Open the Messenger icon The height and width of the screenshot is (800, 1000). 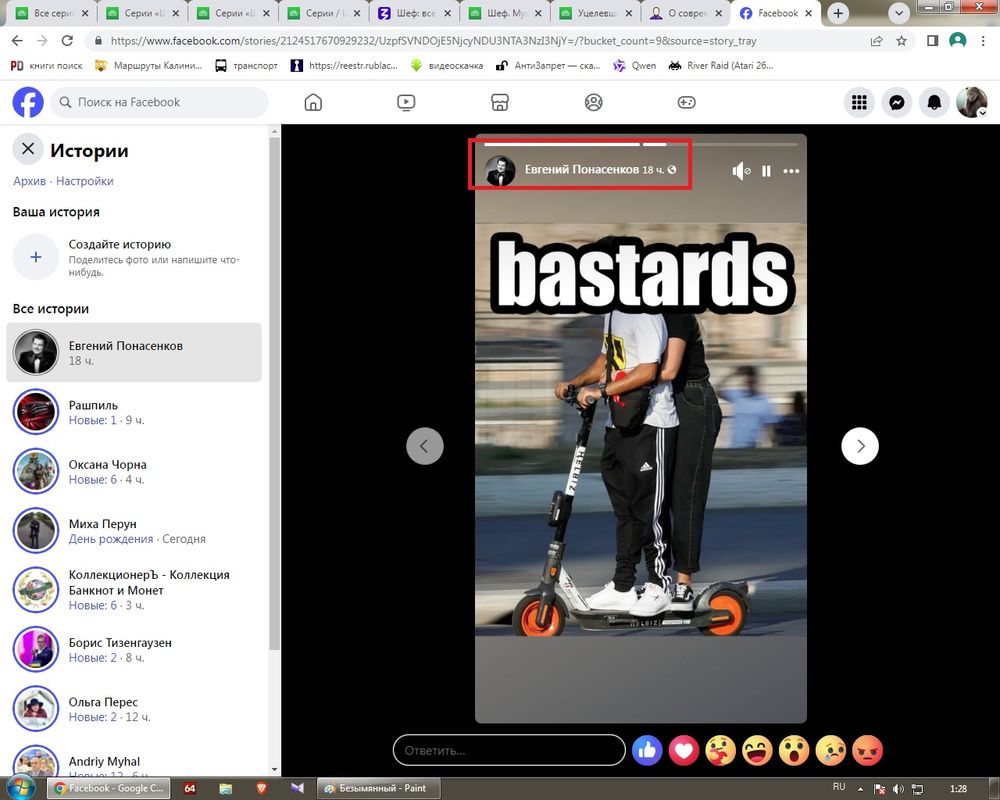click(x=897, y=102)
